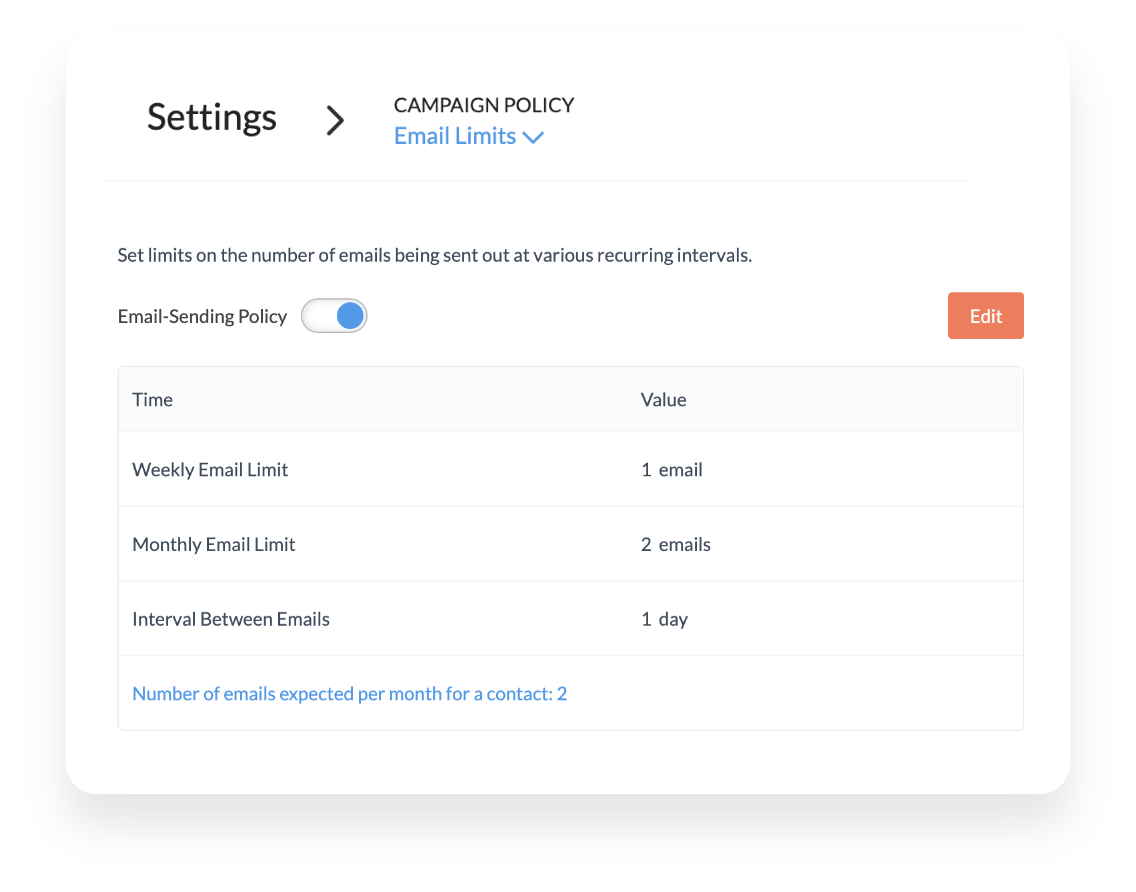
Task: Click the 'Set limits' description text
Action: click(434, 255)
